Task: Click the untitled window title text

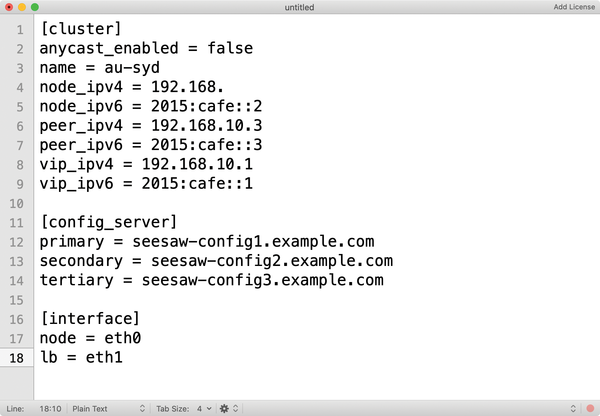Action: [299, 7]
